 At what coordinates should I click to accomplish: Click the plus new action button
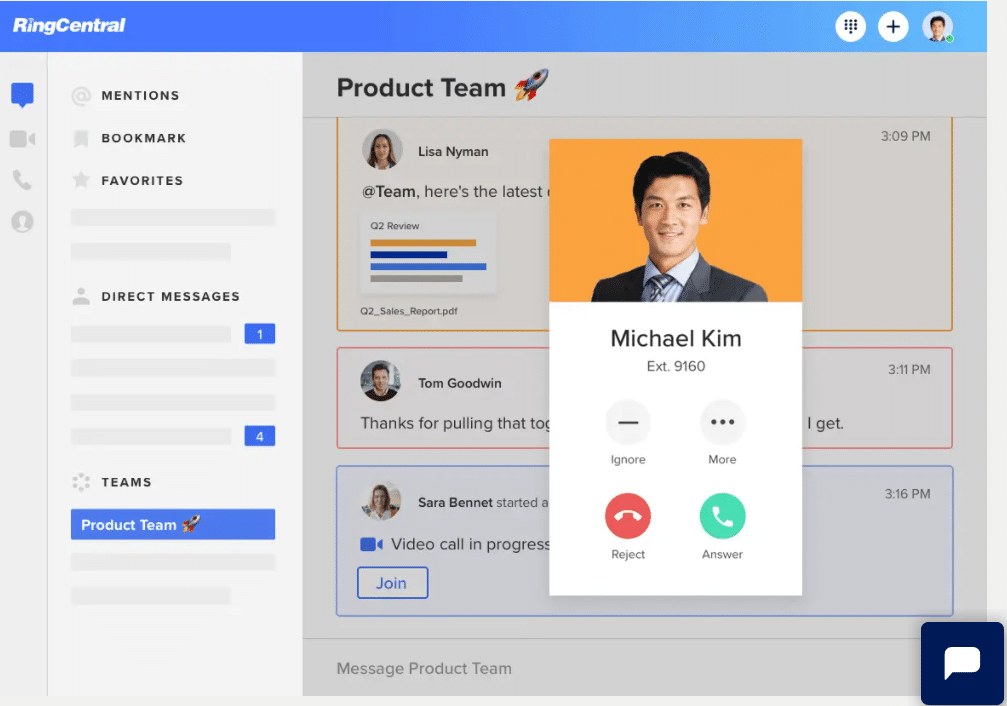[x=893, y=27]
